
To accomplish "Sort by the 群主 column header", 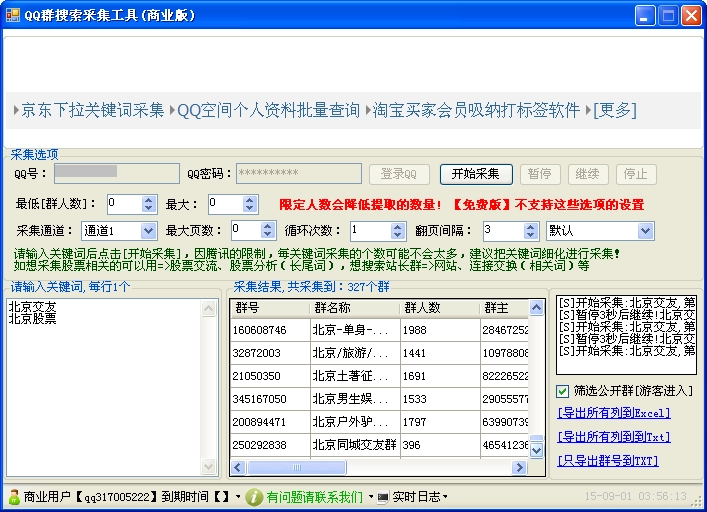I will (505, 308).
